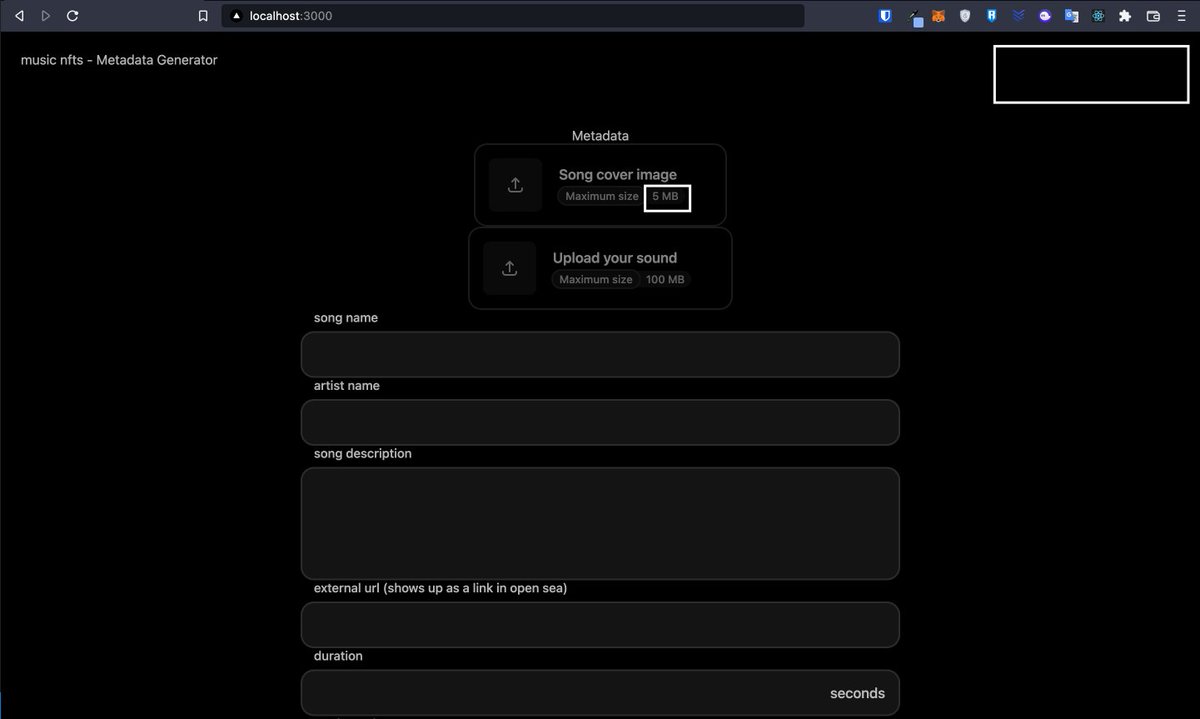Screen dimensions: 1200x719
Task: Open the browser wallet icon
Action: 1153,16
